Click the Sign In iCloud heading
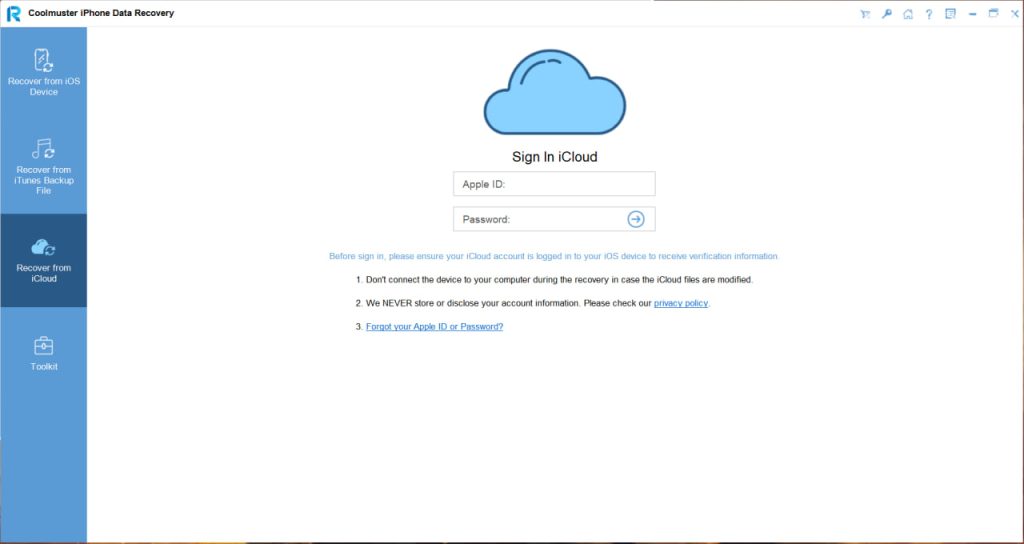The width and height of the screenshot is (1024, 544). pyautogui.click(x=554, y=157)
